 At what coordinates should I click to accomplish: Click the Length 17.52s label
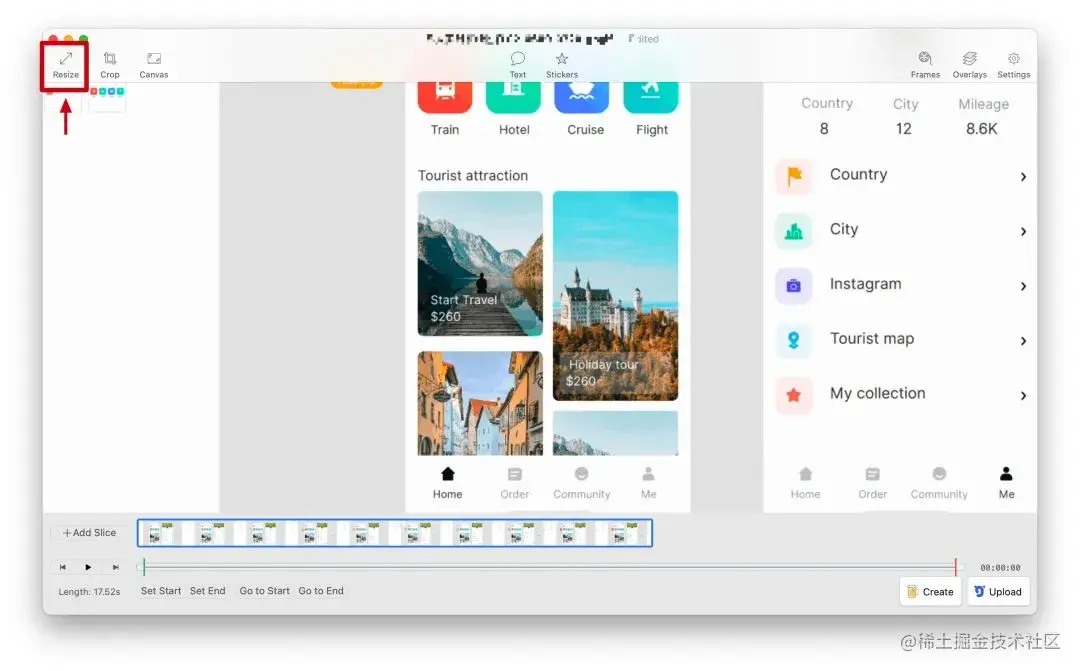point(90,592)
